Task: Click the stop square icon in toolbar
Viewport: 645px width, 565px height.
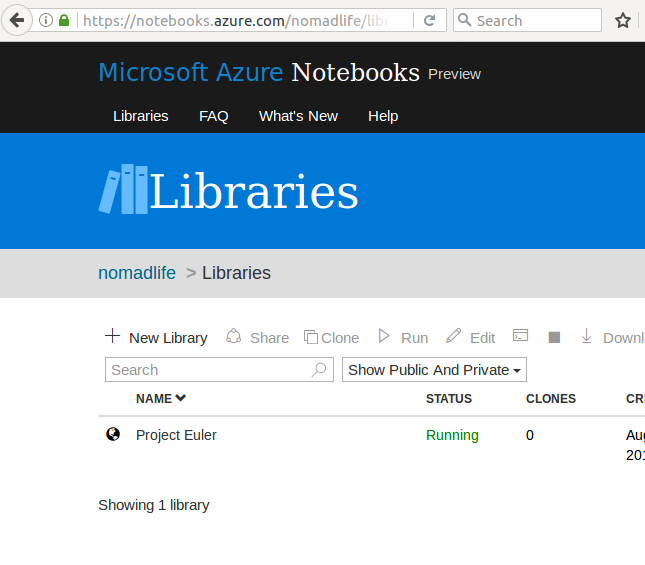Action: pyautogui.click(x=554, y=337)
